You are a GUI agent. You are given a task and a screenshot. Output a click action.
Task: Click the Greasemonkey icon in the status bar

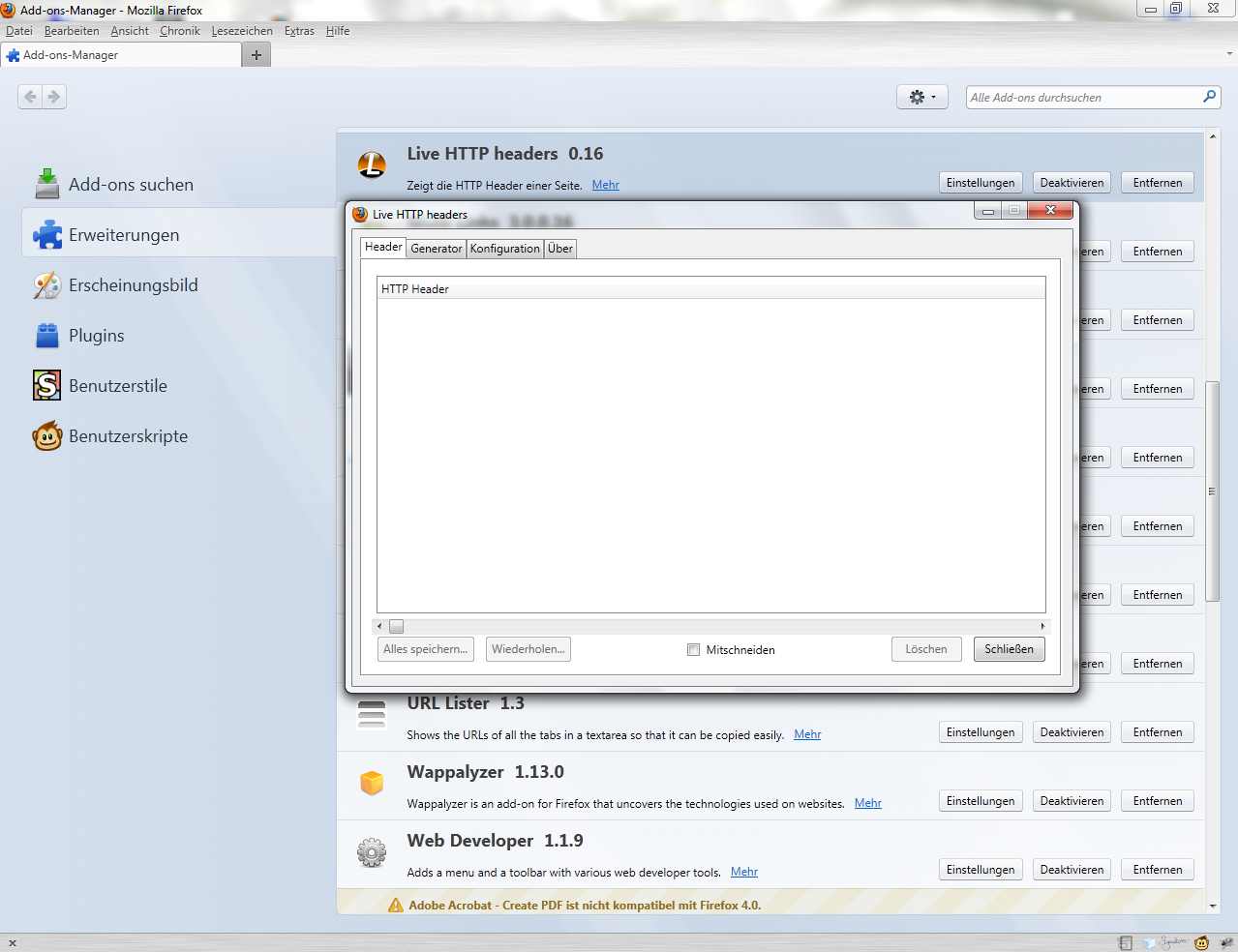click(x=1201, y=942)
